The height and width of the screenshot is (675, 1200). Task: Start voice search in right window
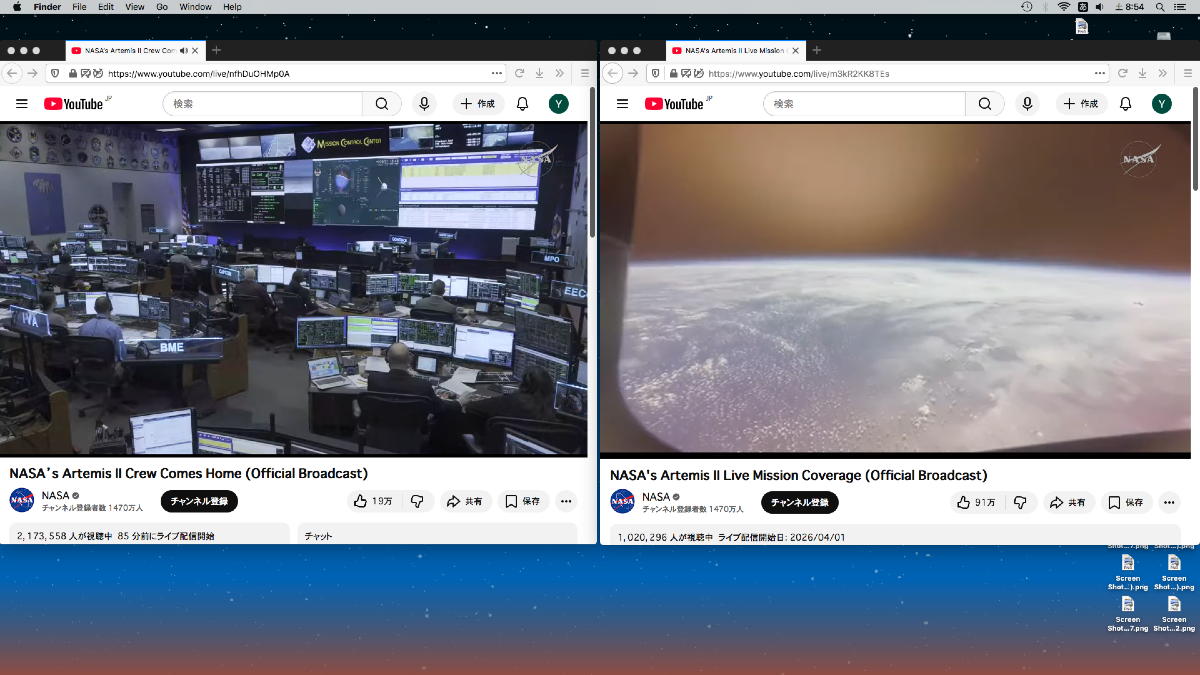click(x=1027, y=104)
